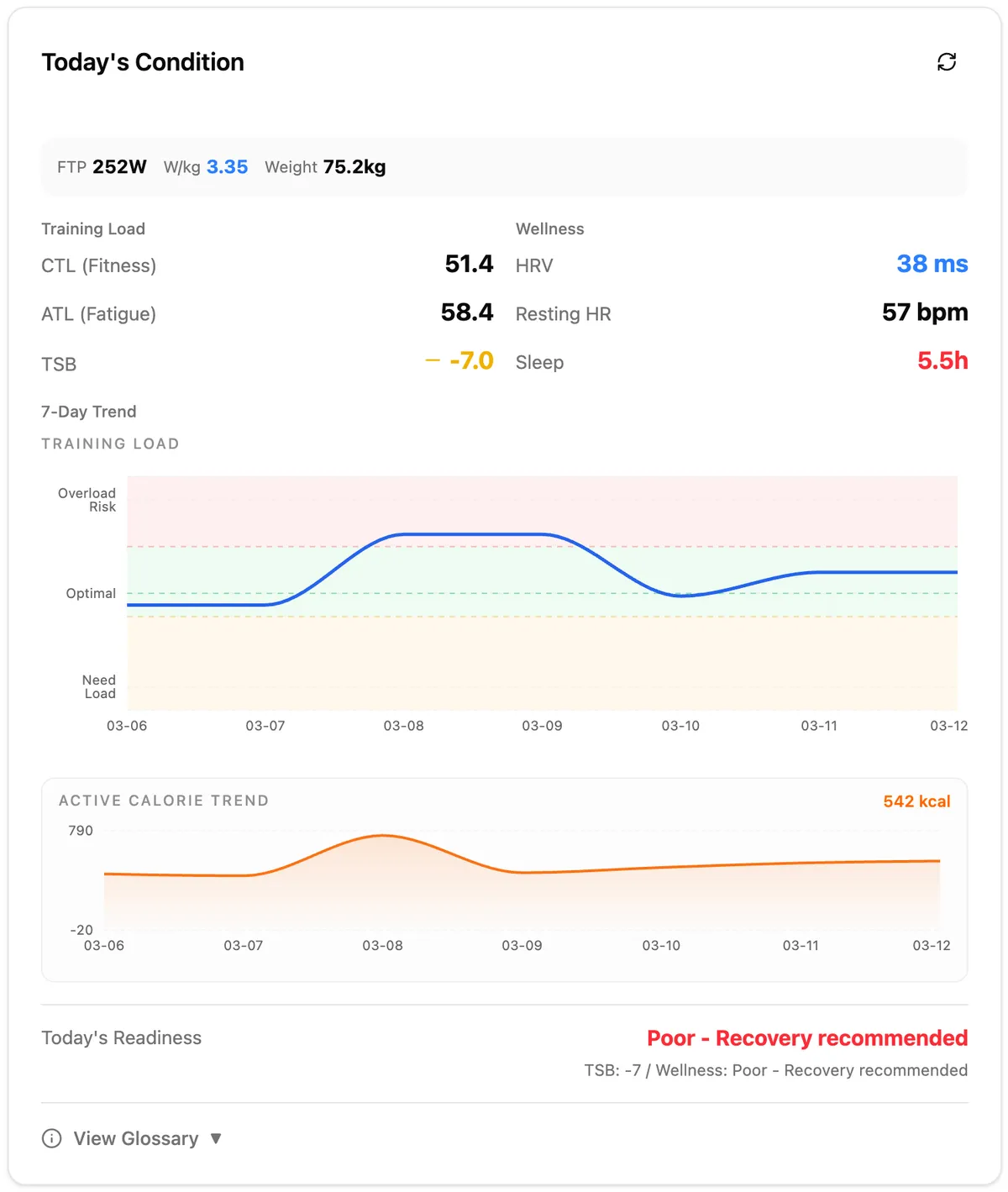Select the ATL (Fatigue) 58.4 value
The height and width of the screenshot is (1192, 1008).
click(467, 312)
